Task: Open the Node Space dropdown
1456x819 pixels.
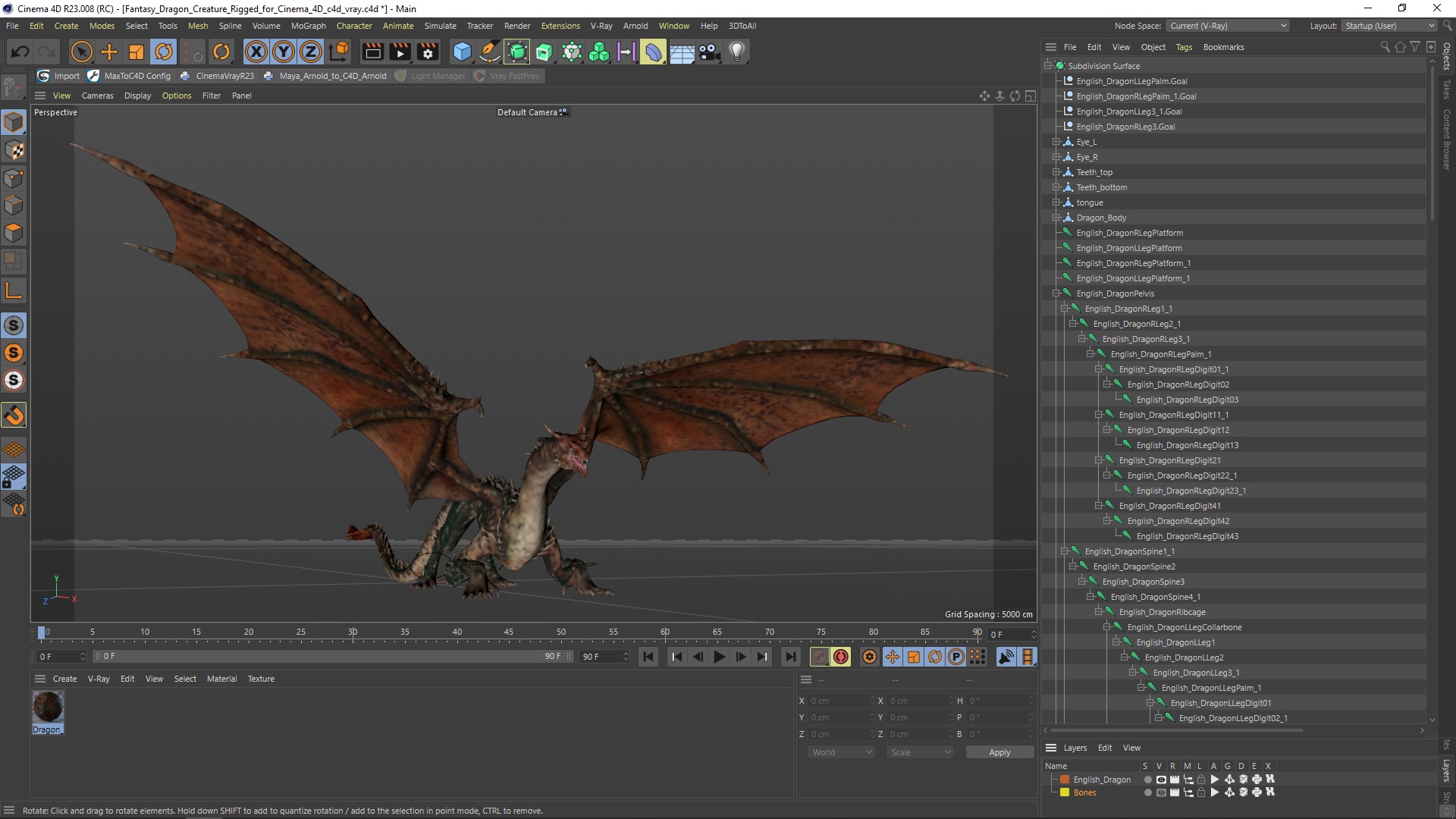Action: 1228,26
